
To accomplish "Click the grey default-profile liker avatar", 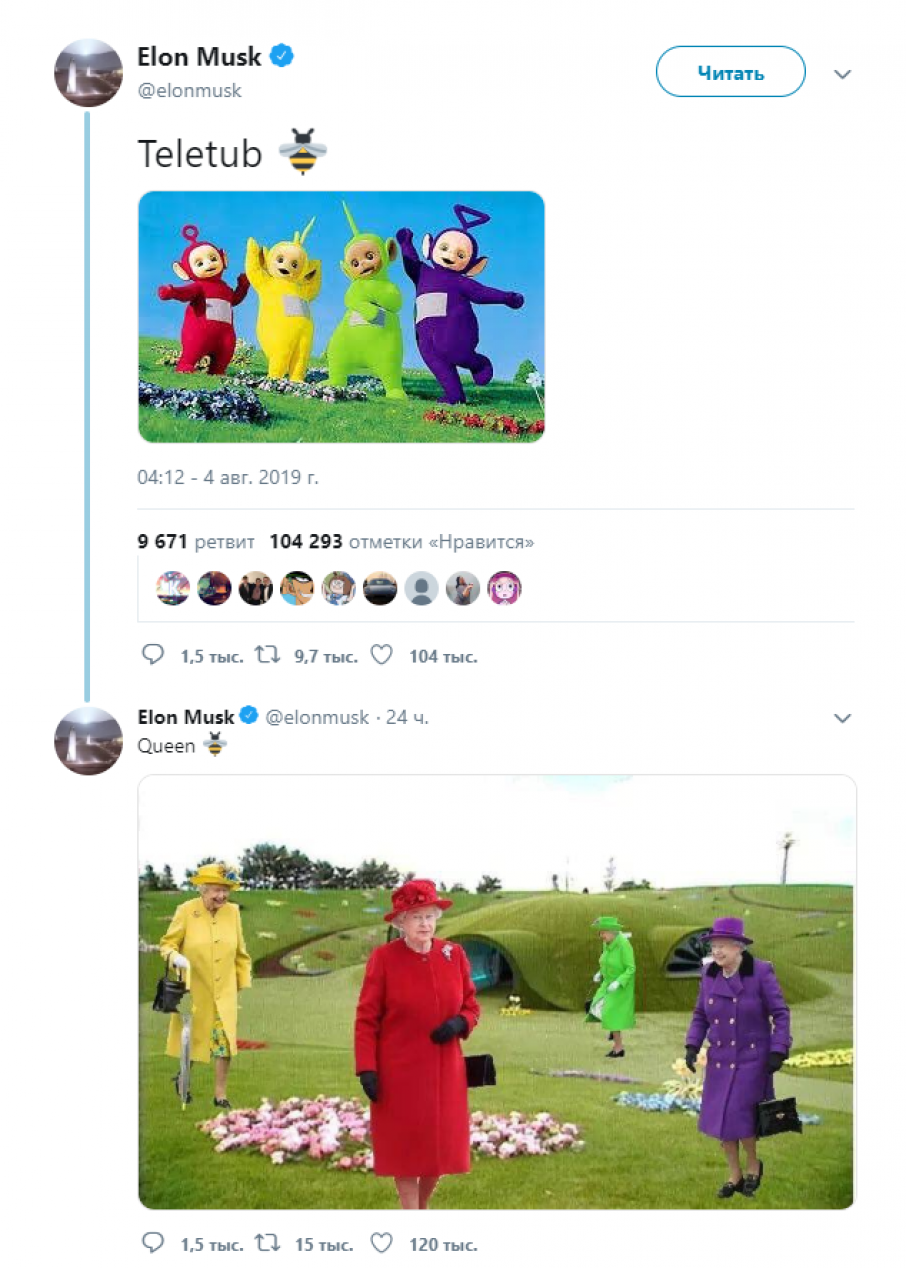I will click(421, 588).
